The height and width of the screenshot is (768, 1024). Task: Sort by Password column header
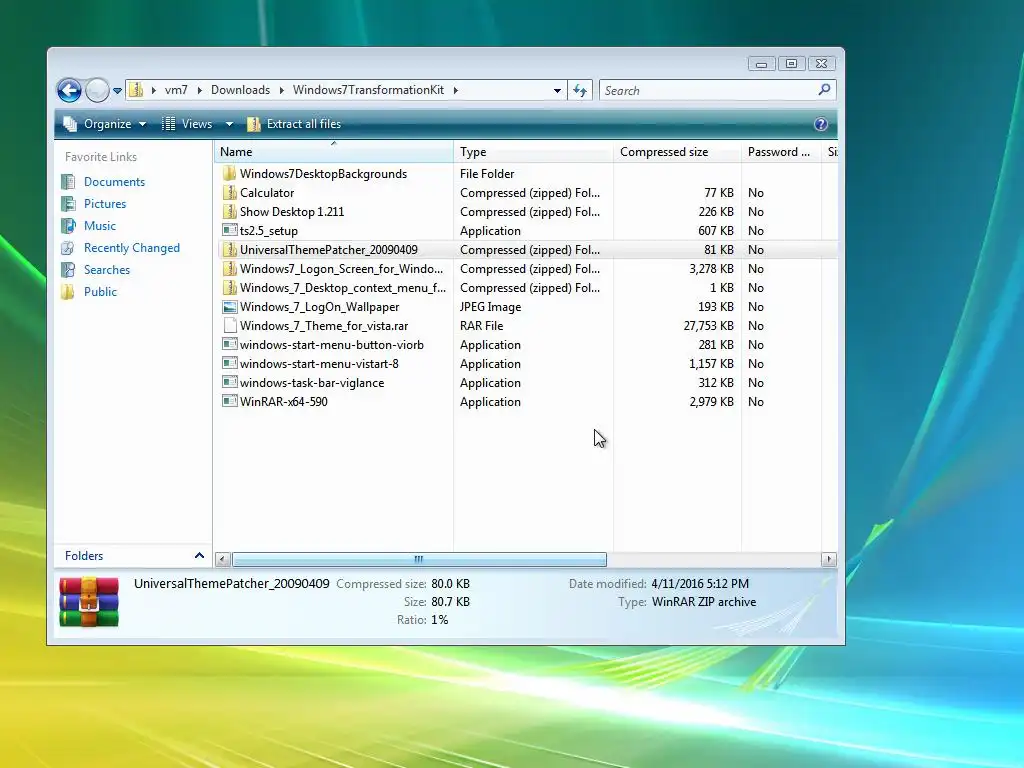click(x=781, y=152)
